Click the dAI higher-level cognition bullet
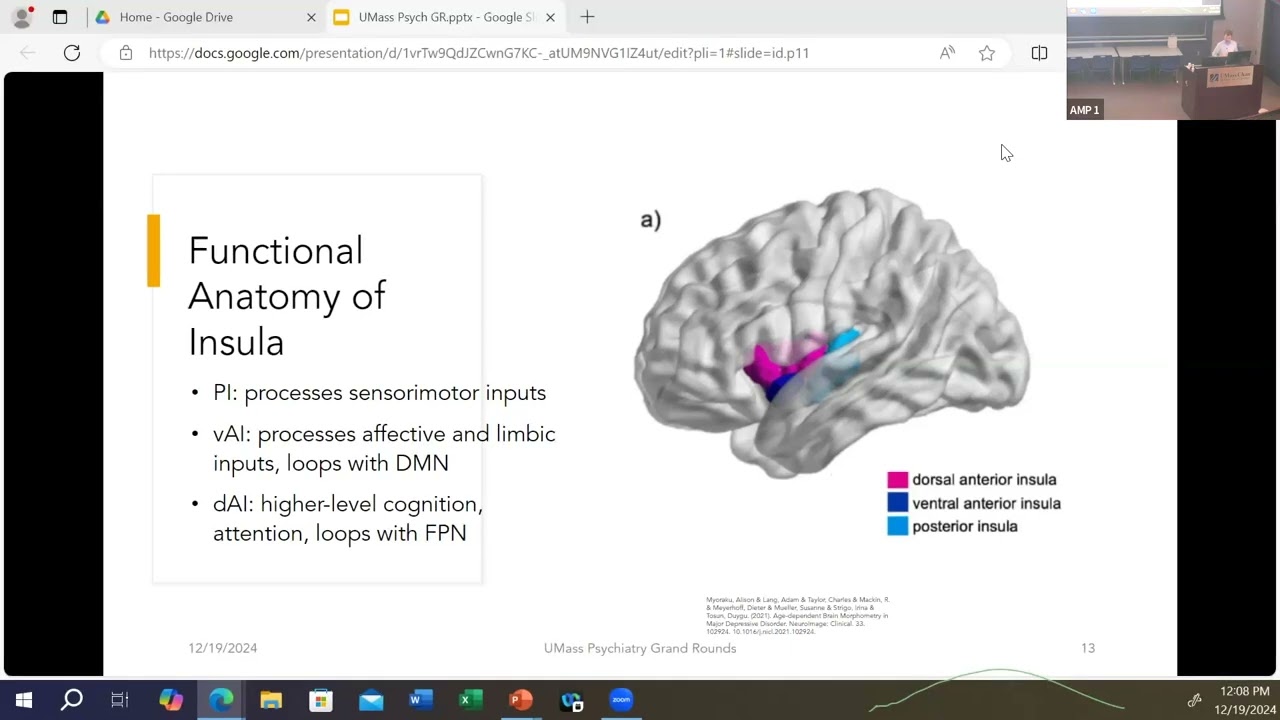Screen dimensions: 1280x720 coord(348,518)
